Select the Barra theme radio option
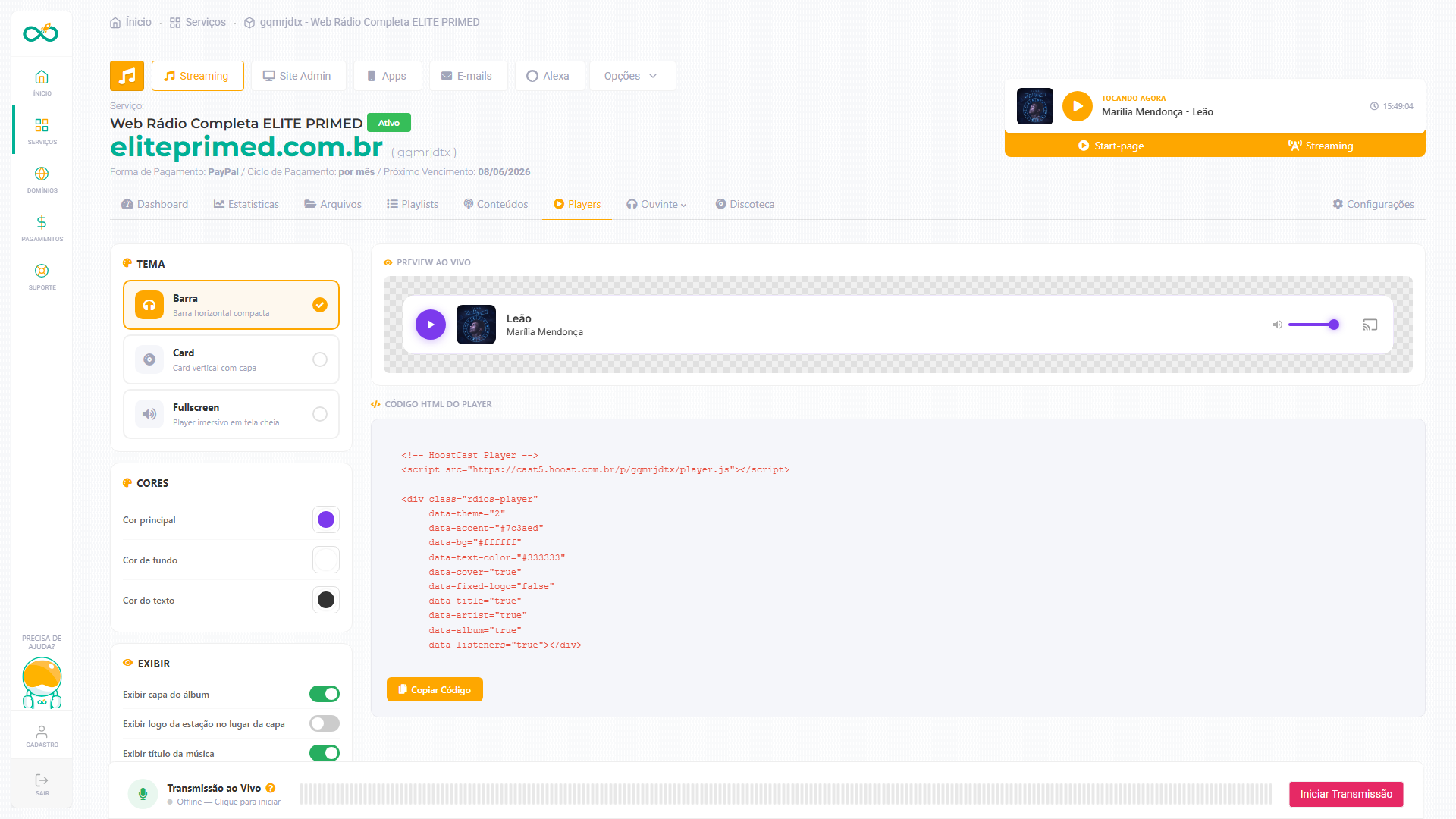This screenshot has height=819, width=1456. [x=320, y=305]
